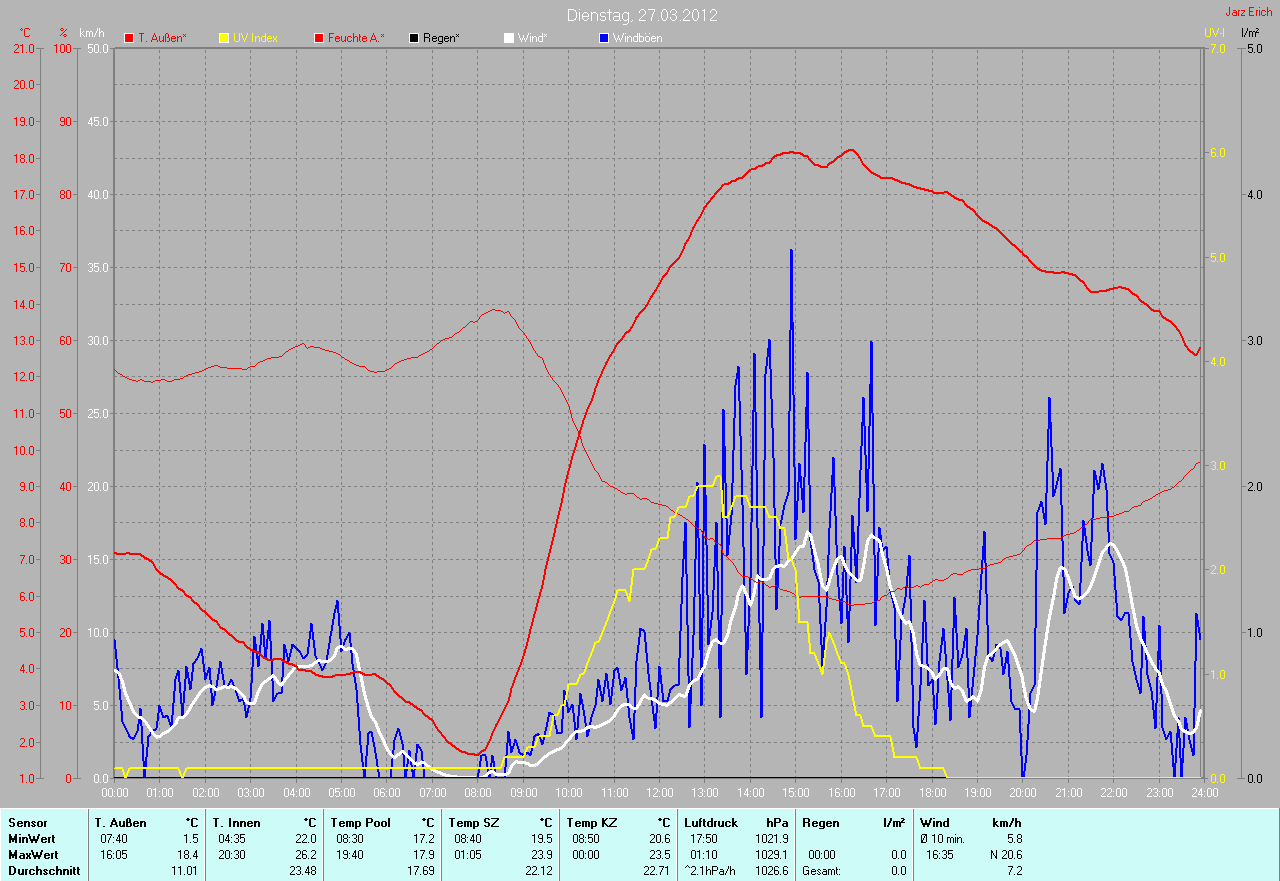Click the black Regen* legend swatch

click(x=413, y=38)
